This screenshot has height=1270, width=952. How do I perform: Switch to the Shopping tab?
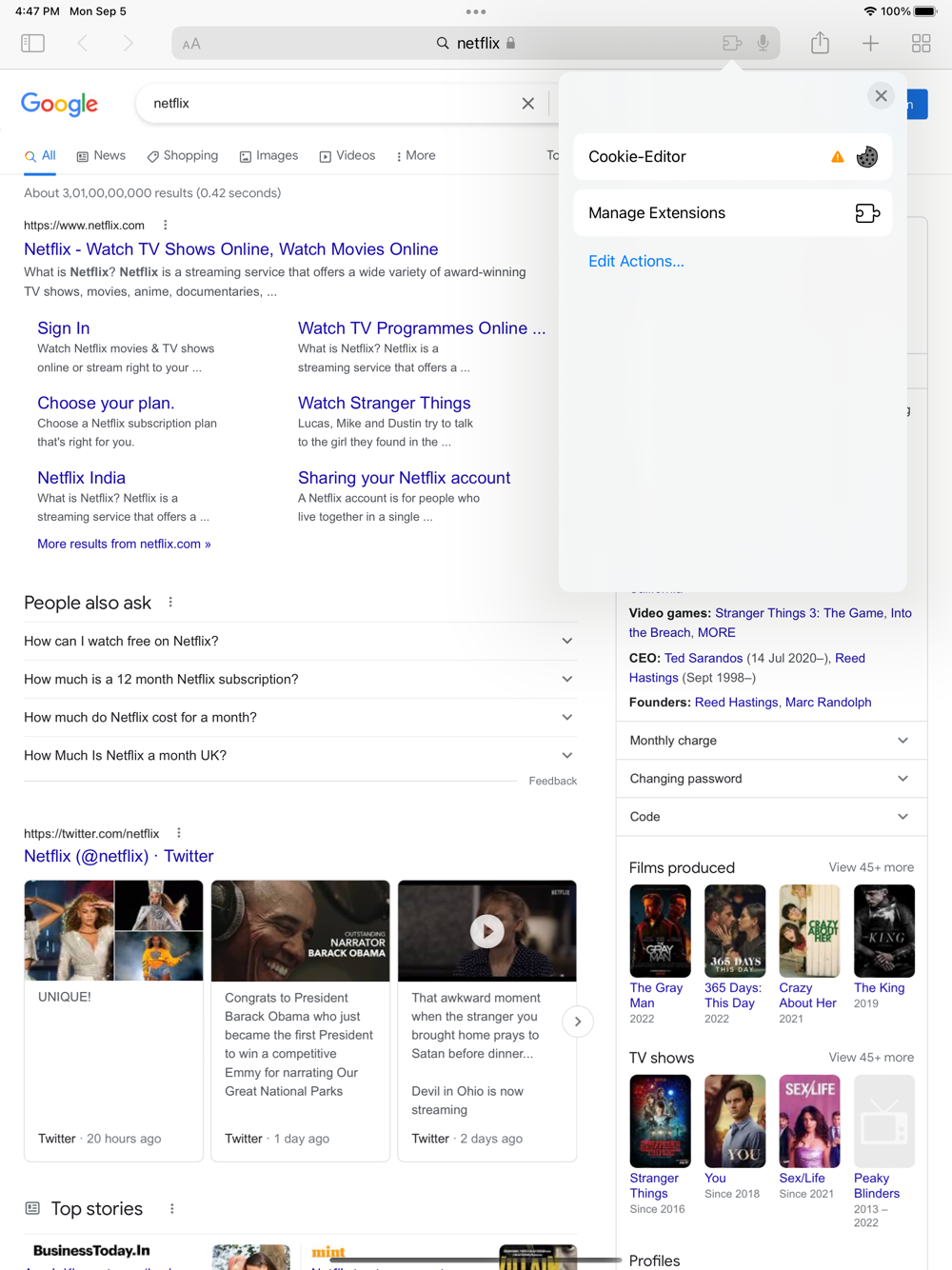click(x=182, y=155)
